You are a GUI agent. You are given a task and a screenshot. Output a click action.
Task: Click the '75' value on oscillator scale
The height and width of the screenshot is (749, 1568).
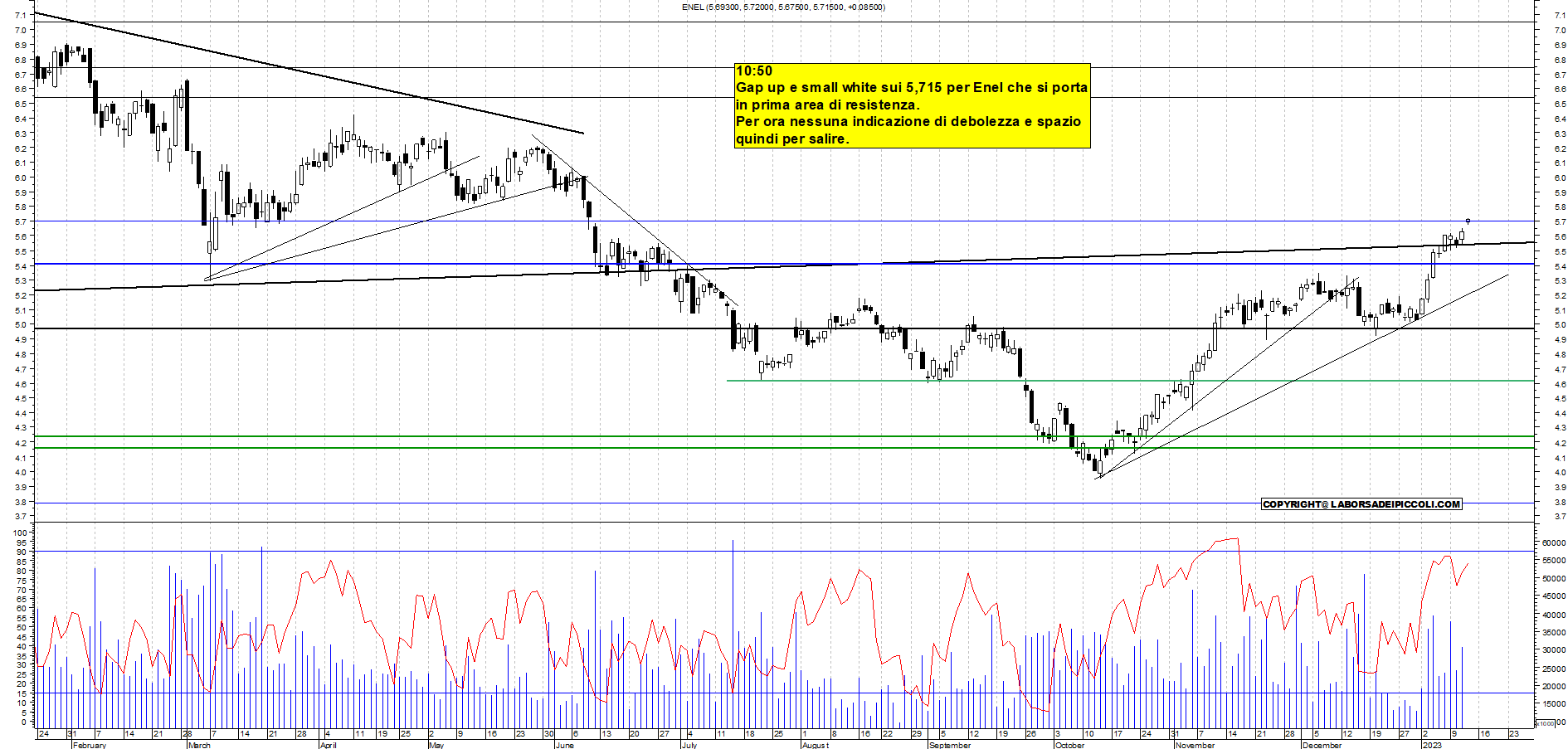click(22, 581)
